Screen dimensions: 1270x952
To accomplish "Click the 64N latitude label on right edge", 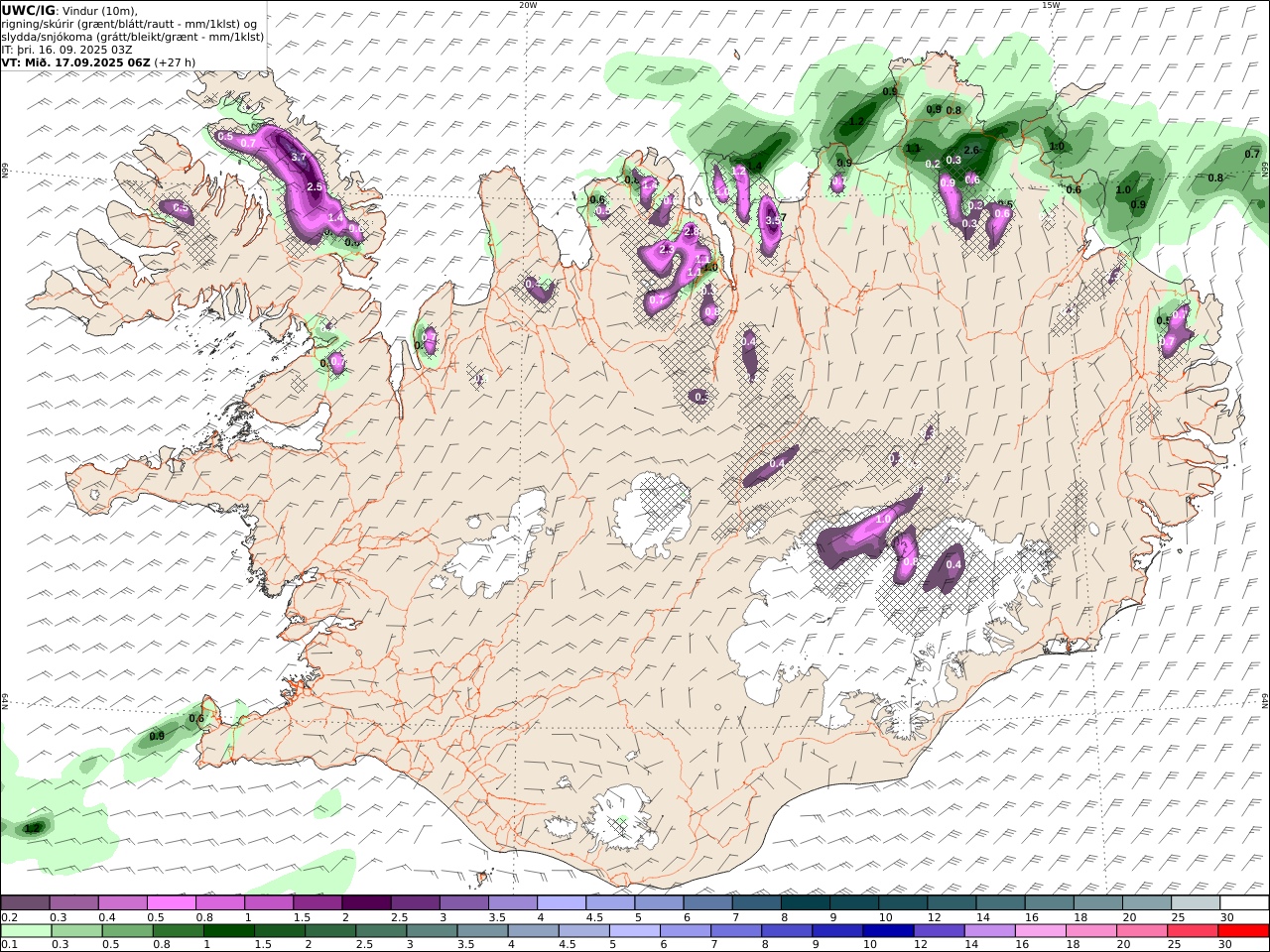I will [1265, 699].
